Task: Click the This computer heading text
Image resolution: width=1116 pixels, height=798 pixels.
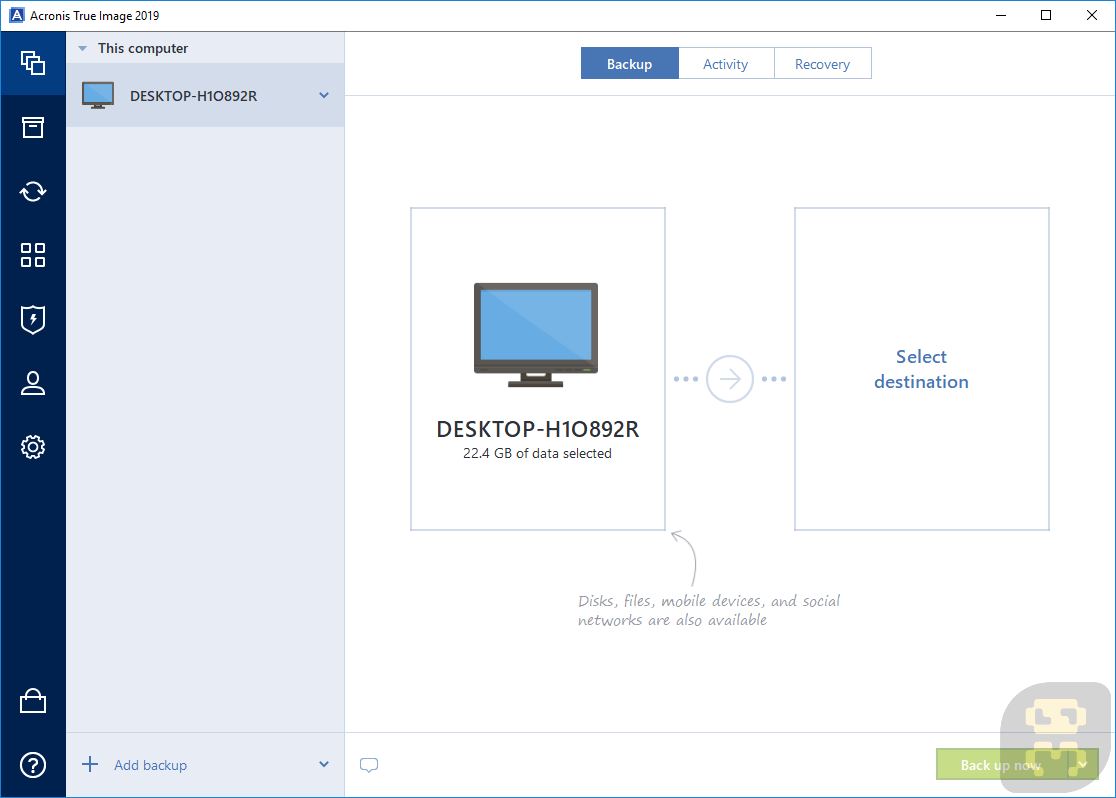Action: tap(143, 48)
